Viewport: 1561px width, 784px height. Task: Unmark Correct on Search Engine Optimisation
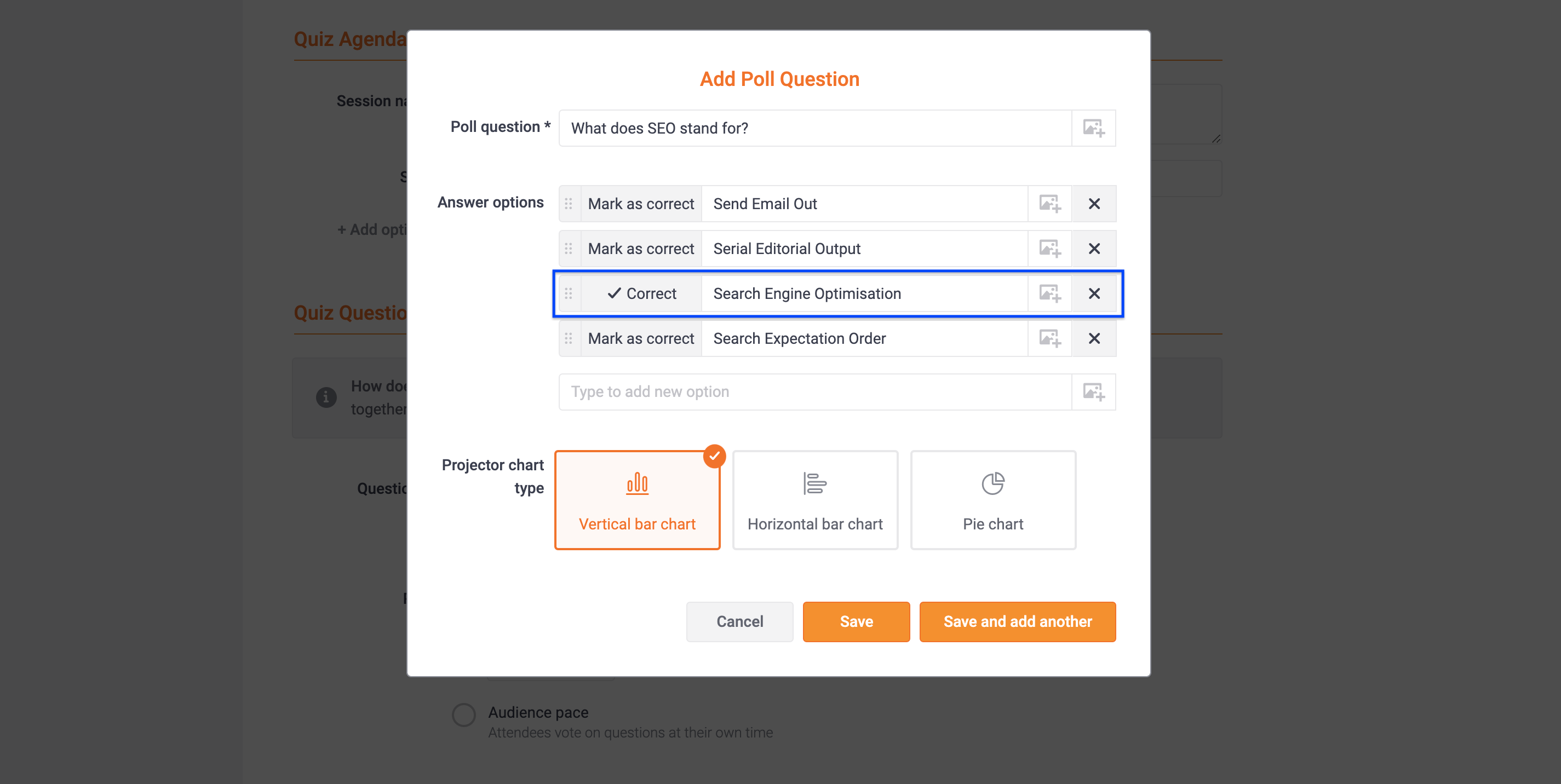click(640, 293)
